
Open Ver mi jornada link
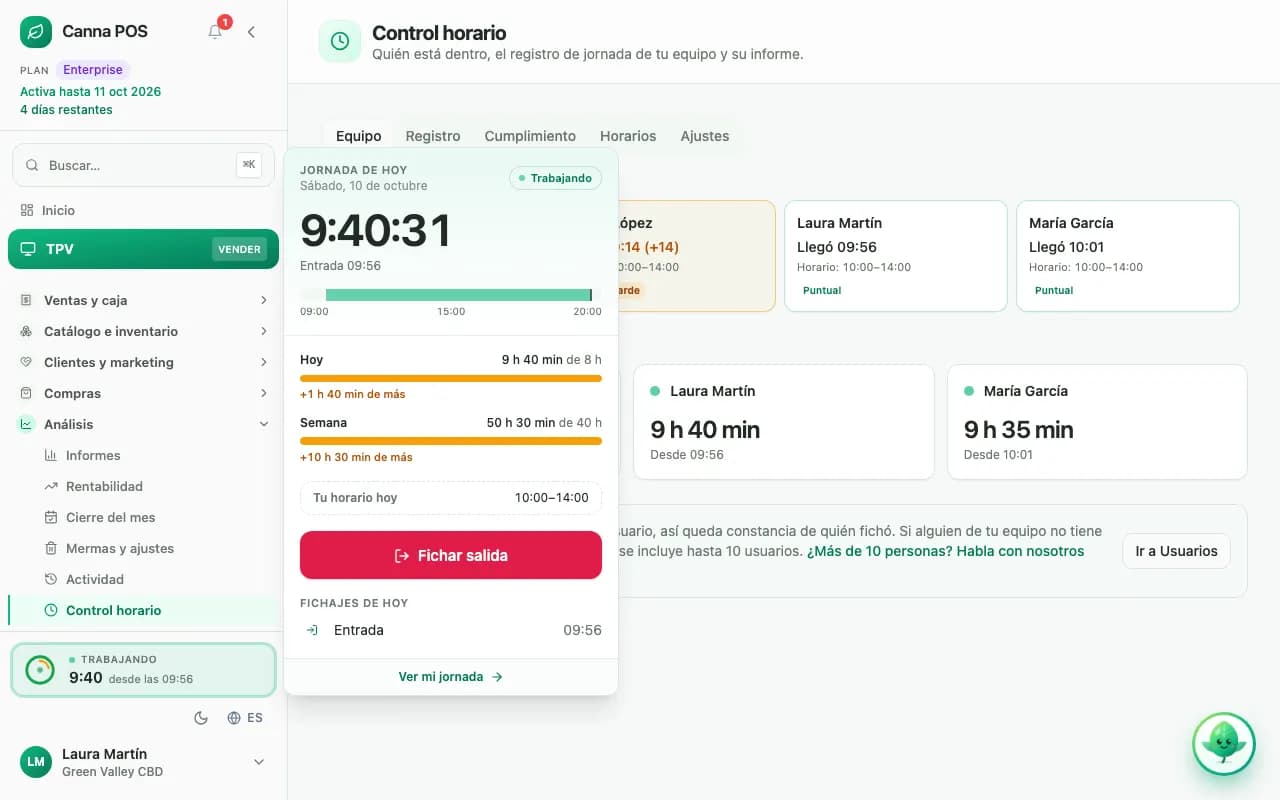(451, 677)
